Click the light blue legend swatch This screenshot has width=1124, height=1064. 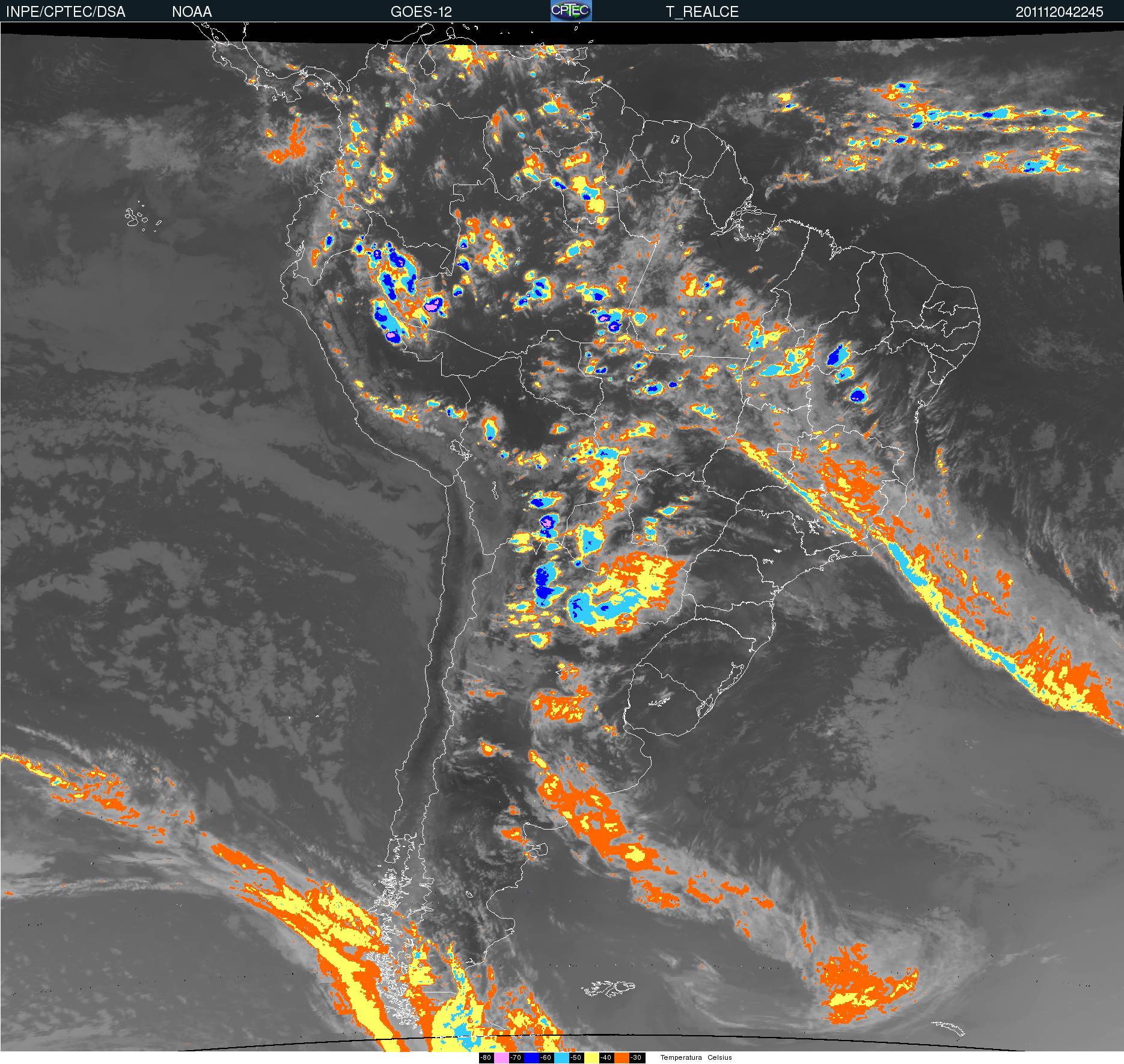click(x=561, y=1057)
